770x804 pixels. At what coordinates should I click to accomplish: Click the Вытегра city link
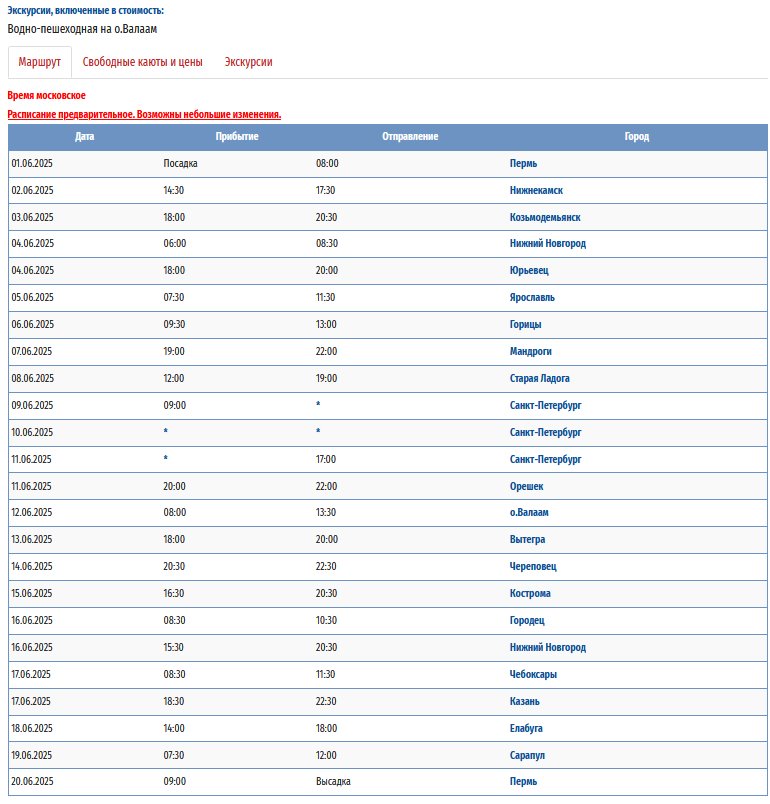[527, 539]
